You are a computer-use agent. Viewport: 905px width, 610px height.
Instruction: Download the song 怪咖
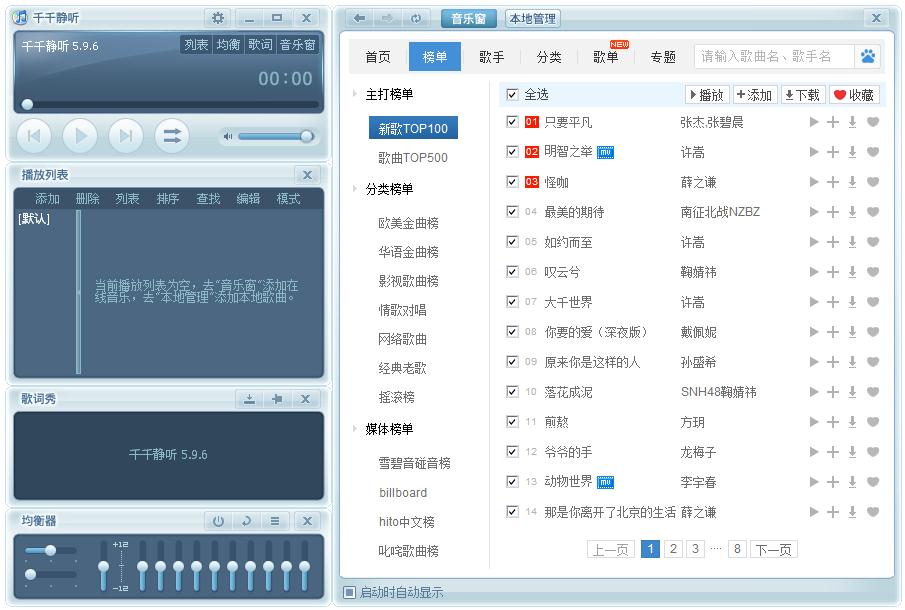[x=852, y=182]
